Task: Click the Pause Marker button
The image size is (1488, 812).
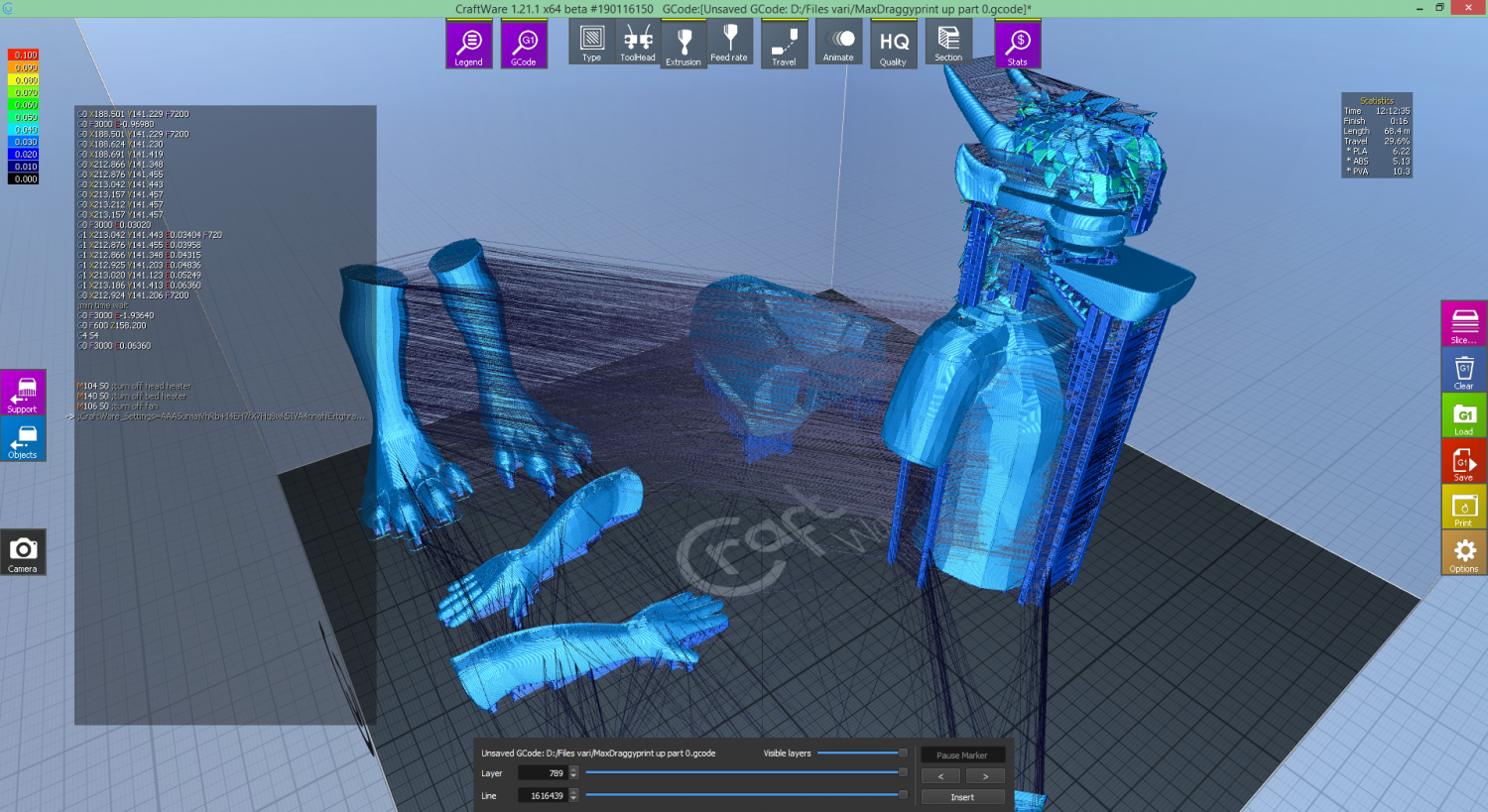Action: [962, 755]
